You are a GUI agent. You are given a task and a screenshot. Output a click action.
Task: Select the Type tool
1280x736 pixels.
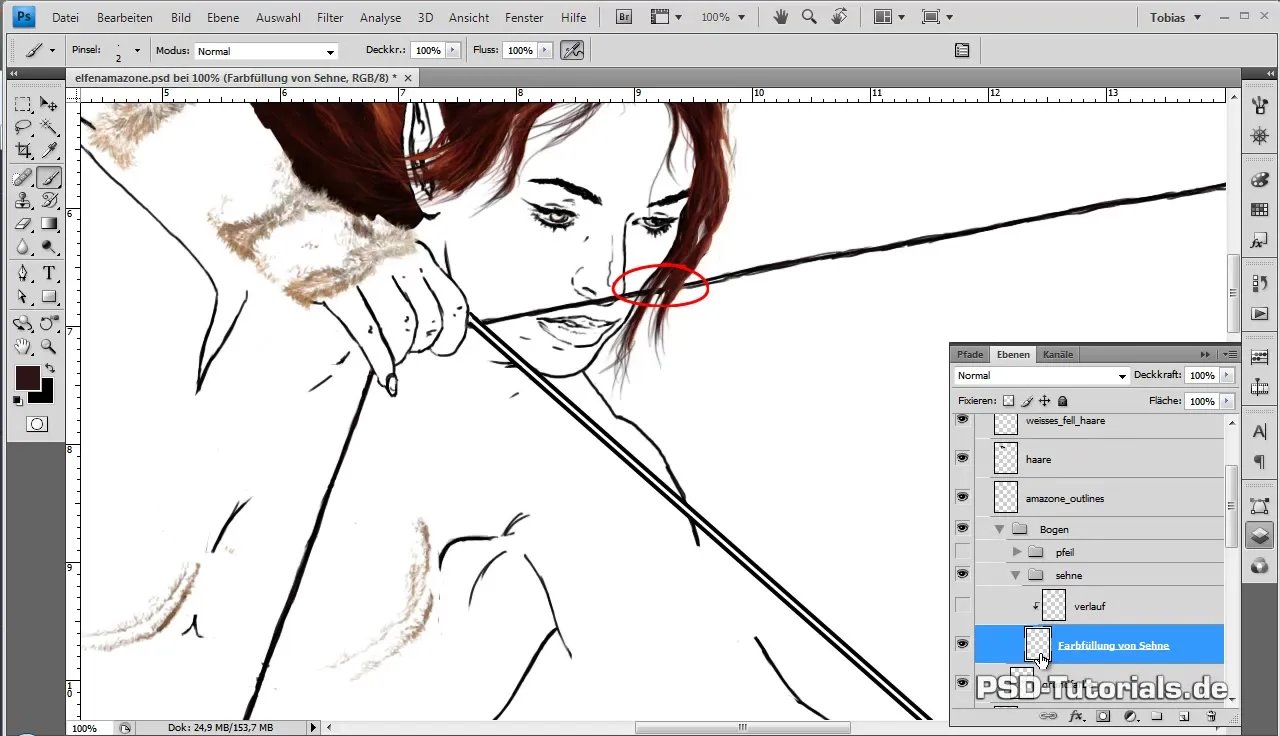(48, 274)
